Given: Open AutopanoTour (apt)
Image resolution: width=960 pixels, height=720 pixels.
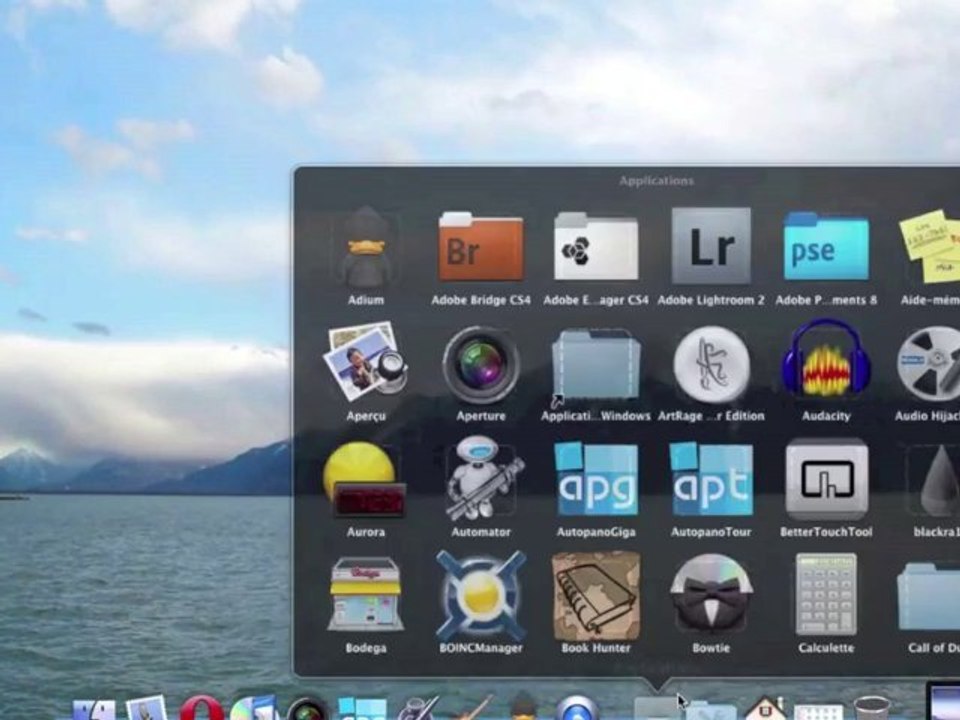Looking at the screenshot, I should [711, 479].
